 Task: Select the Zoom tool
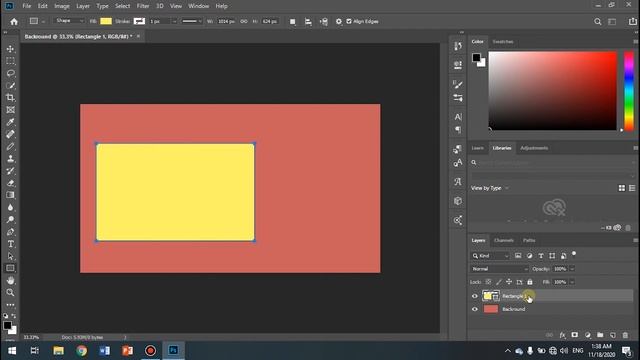(x=11, y=293)
